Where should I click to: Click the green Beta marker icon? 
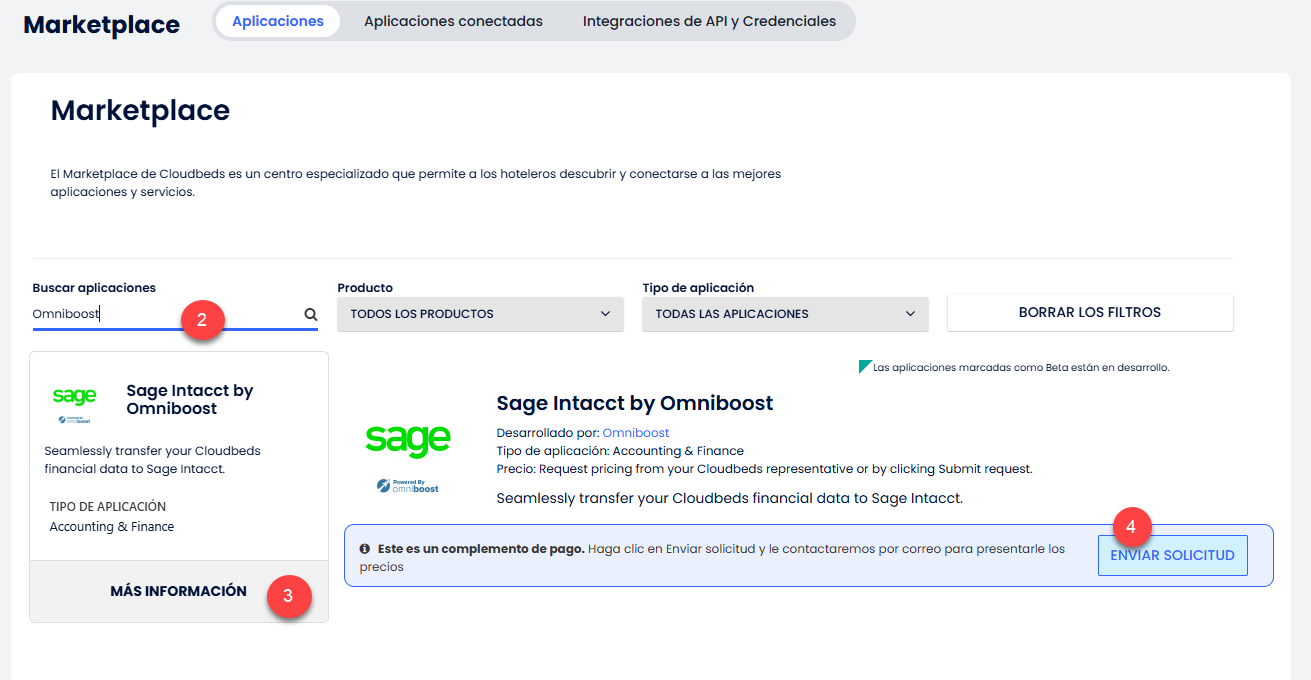(x=865, y=367)
